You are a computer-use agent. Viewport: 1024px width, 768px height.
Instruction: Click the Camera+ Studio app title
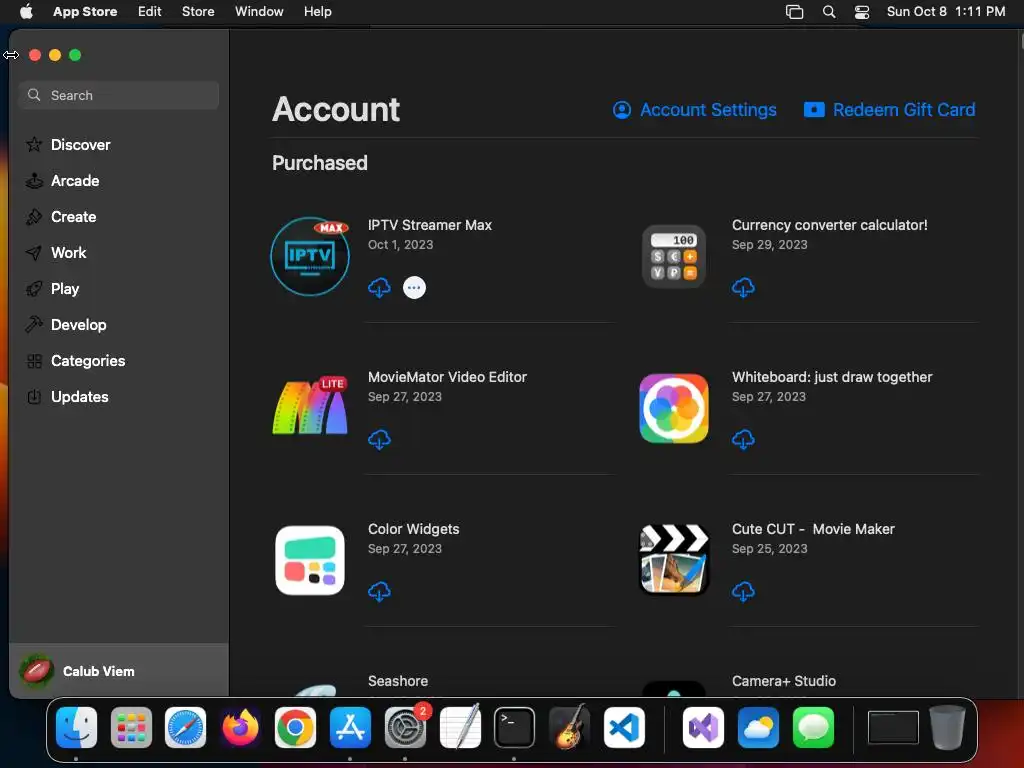[784, 681]
